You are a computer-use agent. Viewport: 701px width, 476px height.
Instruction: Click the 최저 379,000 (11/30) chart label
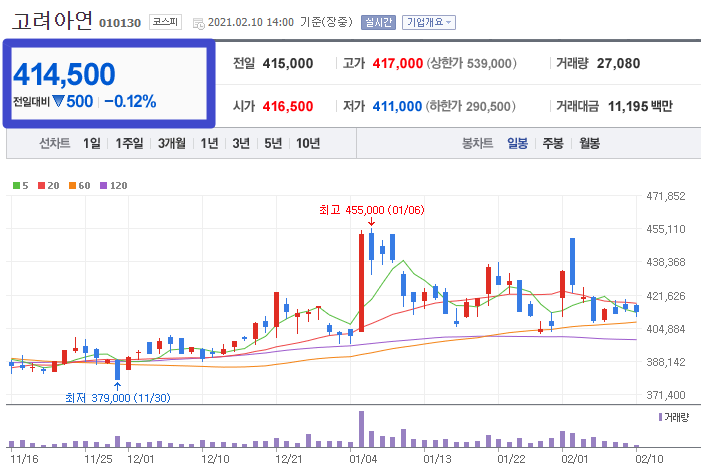(x=118, y=398)
